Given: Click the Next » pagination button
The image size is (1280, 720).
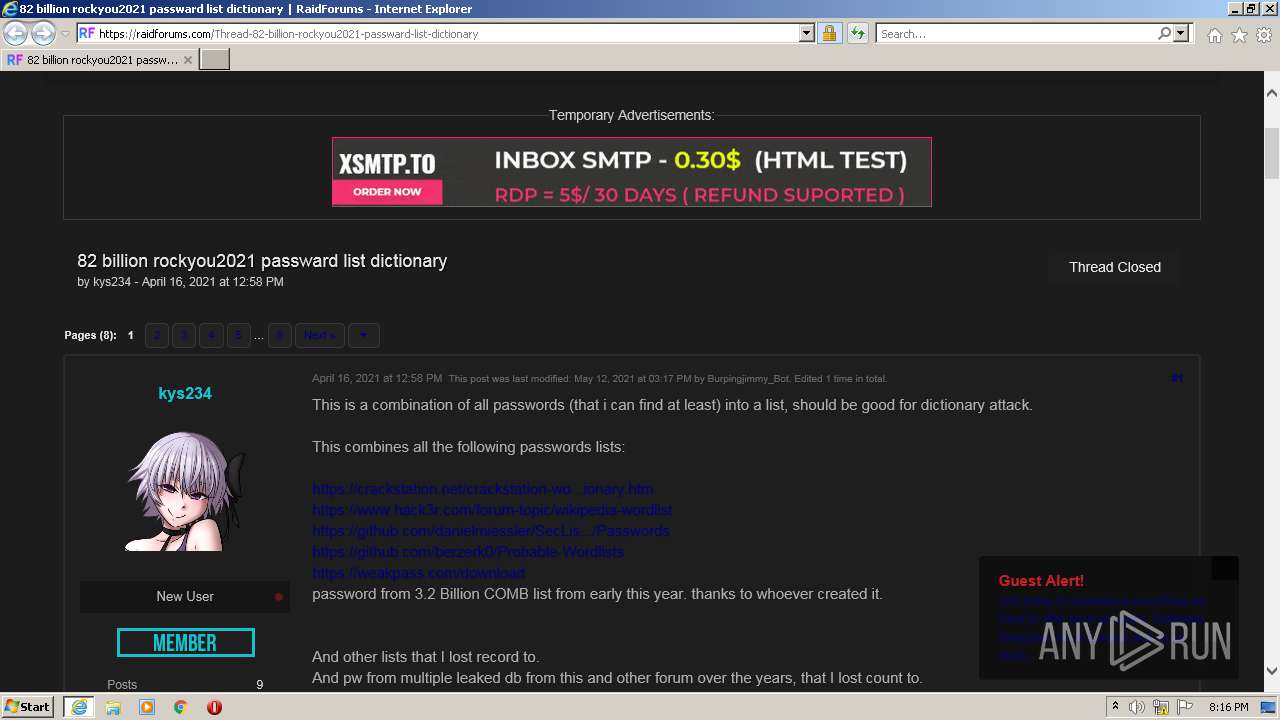Looking at the screenshot, I should (x=320, y=335).
